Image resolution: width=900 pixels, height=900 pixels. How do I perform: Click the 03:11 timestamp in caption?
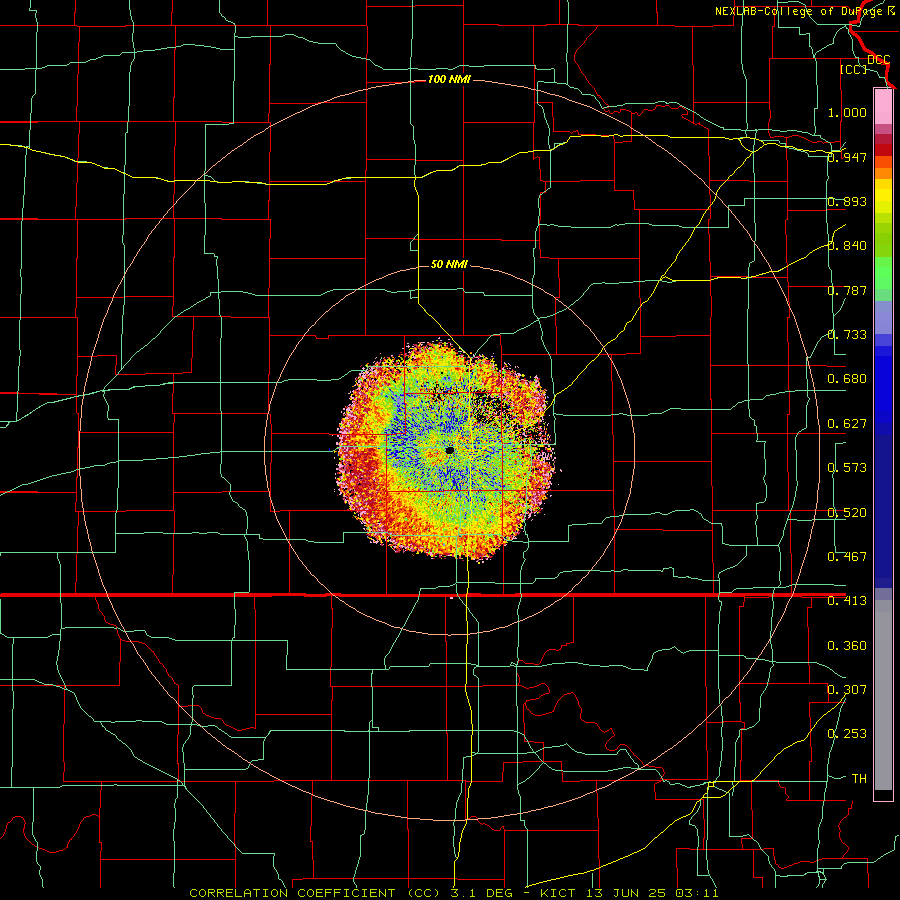696,893
